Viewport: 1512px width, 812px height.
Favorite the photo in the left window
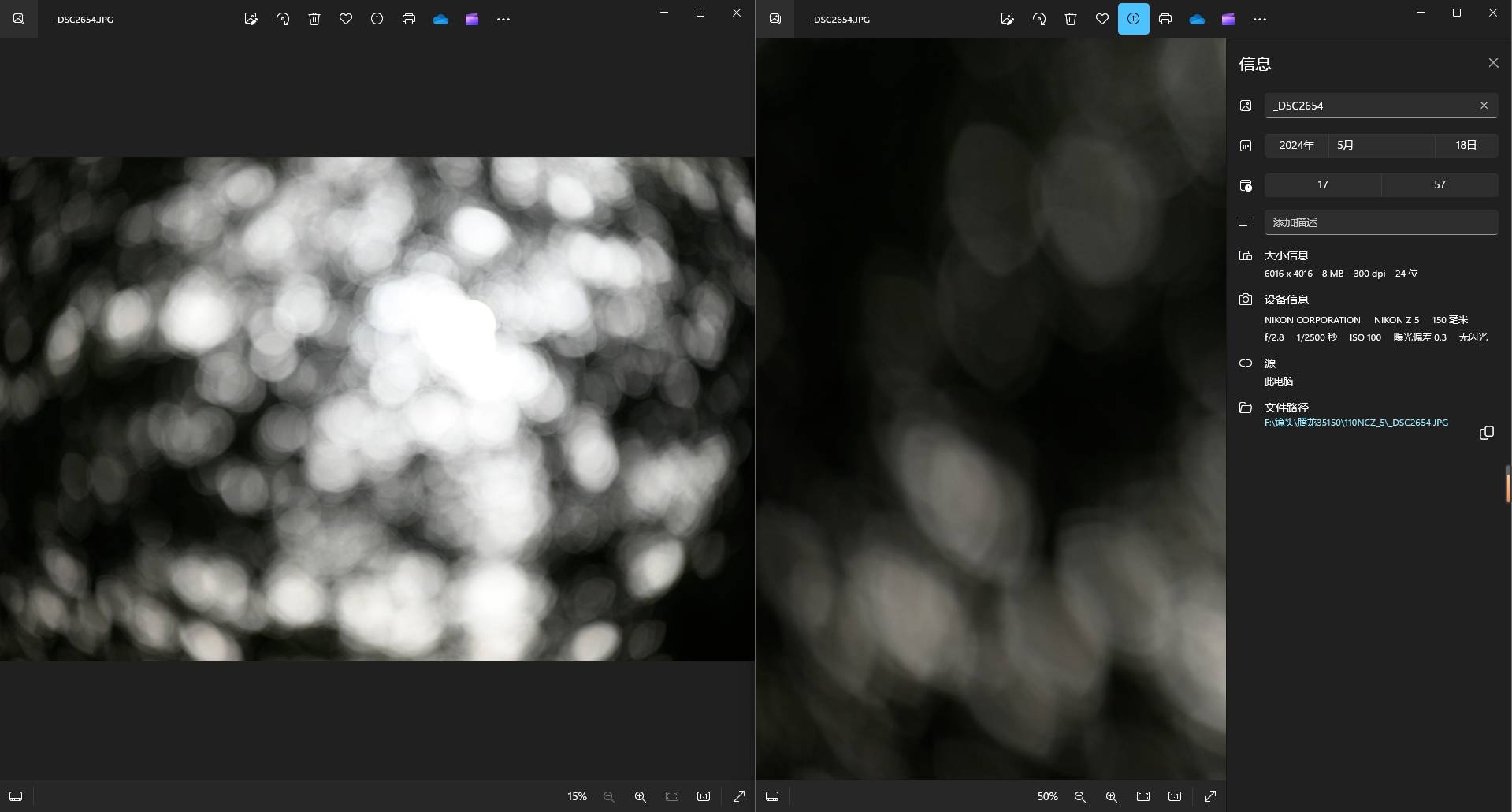[346, 19]
